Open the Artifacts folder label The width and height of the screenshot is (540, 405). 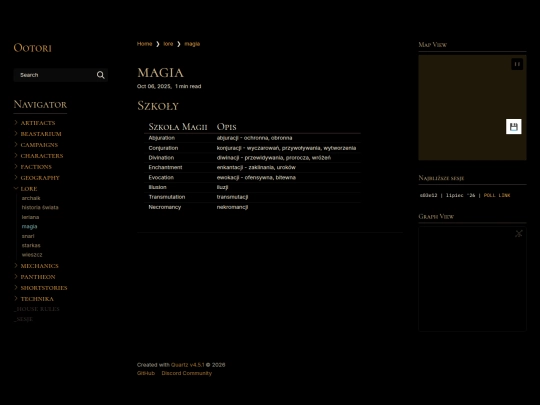tap(38, 123)
